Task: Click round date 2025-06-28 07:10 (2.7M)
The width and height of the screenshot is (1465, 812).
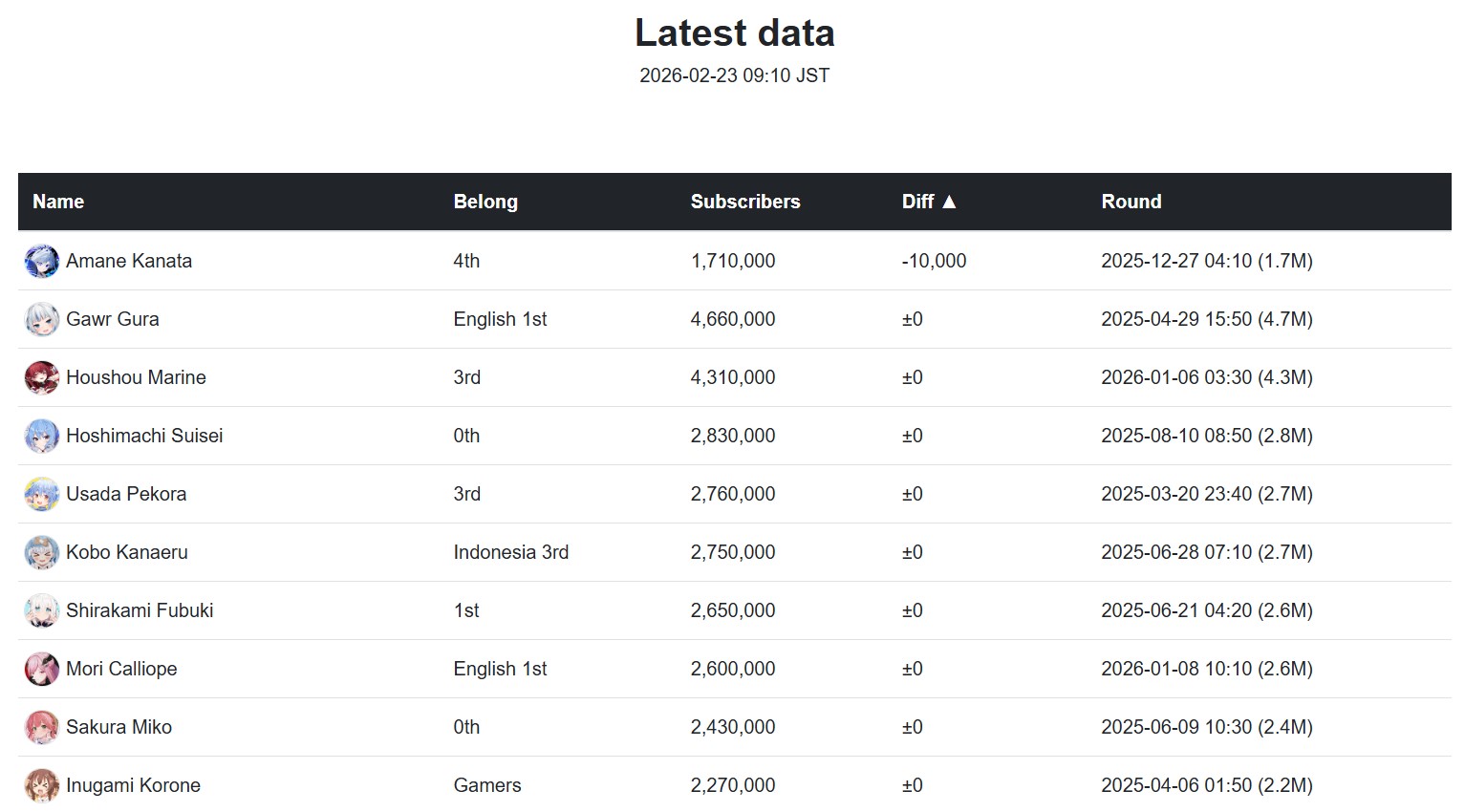Action: tap(1207, 552)
